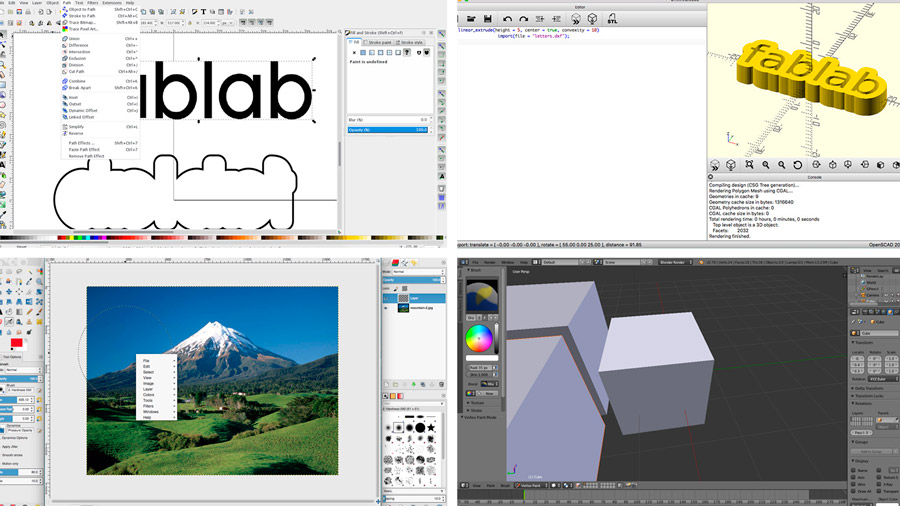The image size is (900, 506).
Task: Choose the unset paint question-mark icon in Inkscape
Action: (406, 52)
